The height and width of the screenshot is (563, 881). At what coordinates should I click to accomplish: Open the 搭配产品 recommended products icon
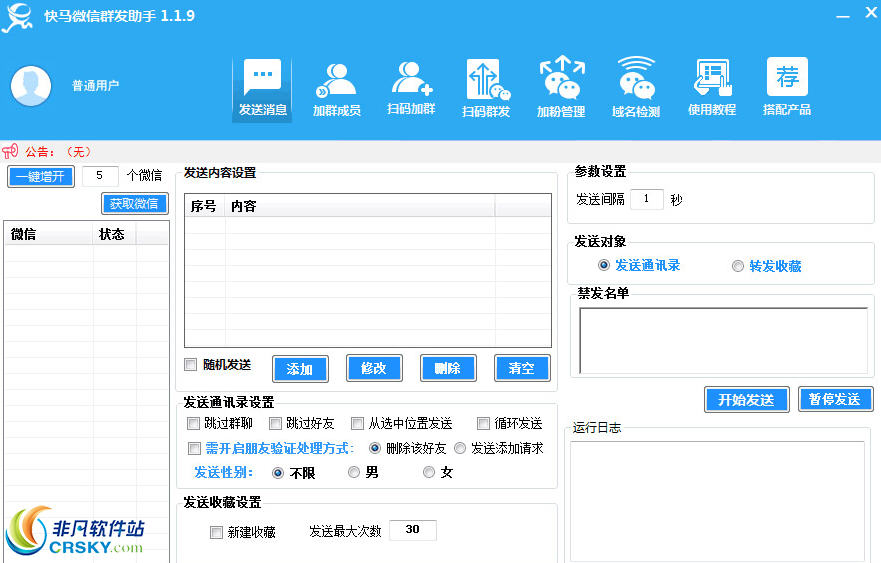787,87
